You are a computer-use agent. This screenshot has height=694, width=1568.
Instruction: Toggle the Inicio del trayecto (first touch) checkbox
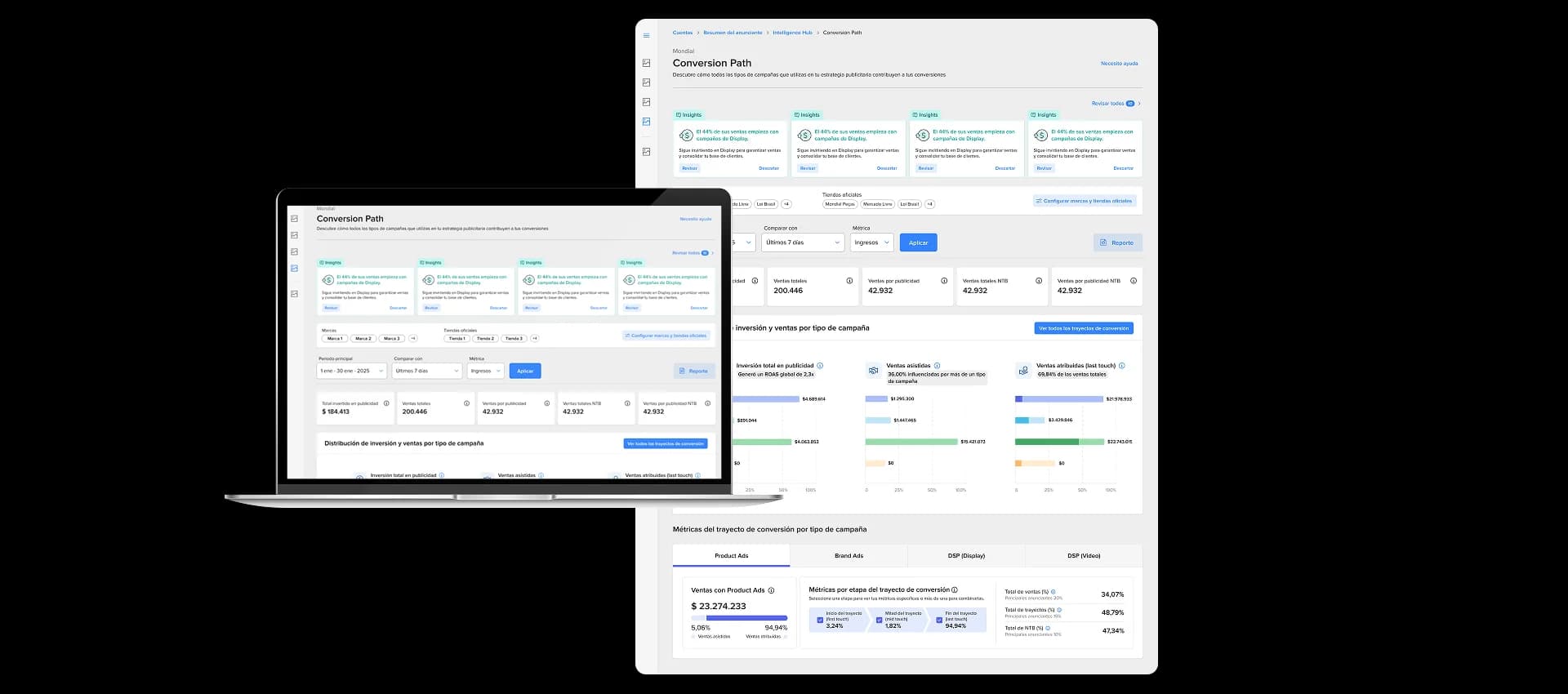(x=820, y=620)
